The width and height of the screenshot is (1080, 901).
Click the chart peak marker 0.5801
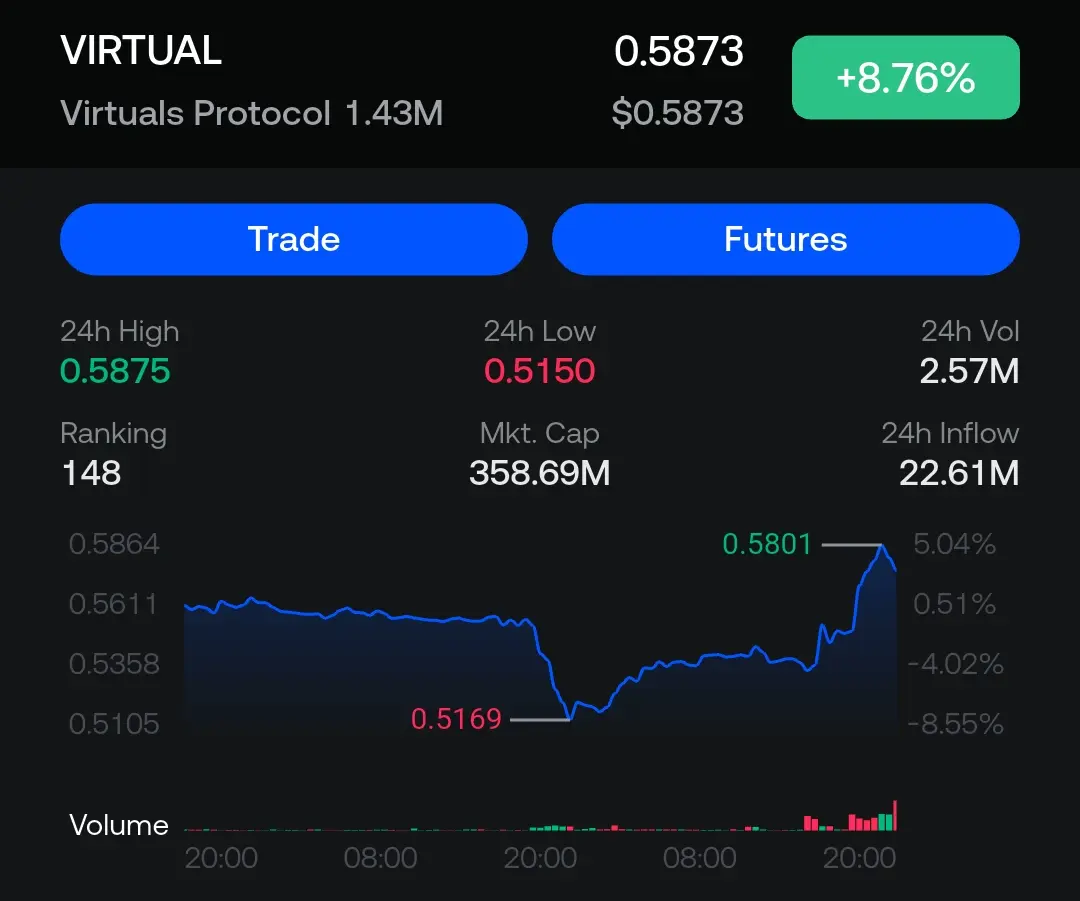767,544
